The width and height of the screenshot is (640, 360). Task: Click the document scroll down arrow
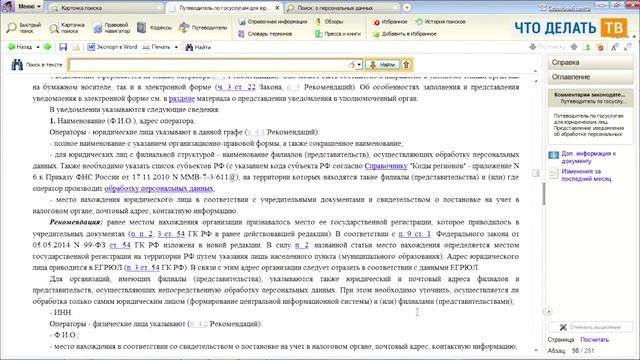(536, 350)
